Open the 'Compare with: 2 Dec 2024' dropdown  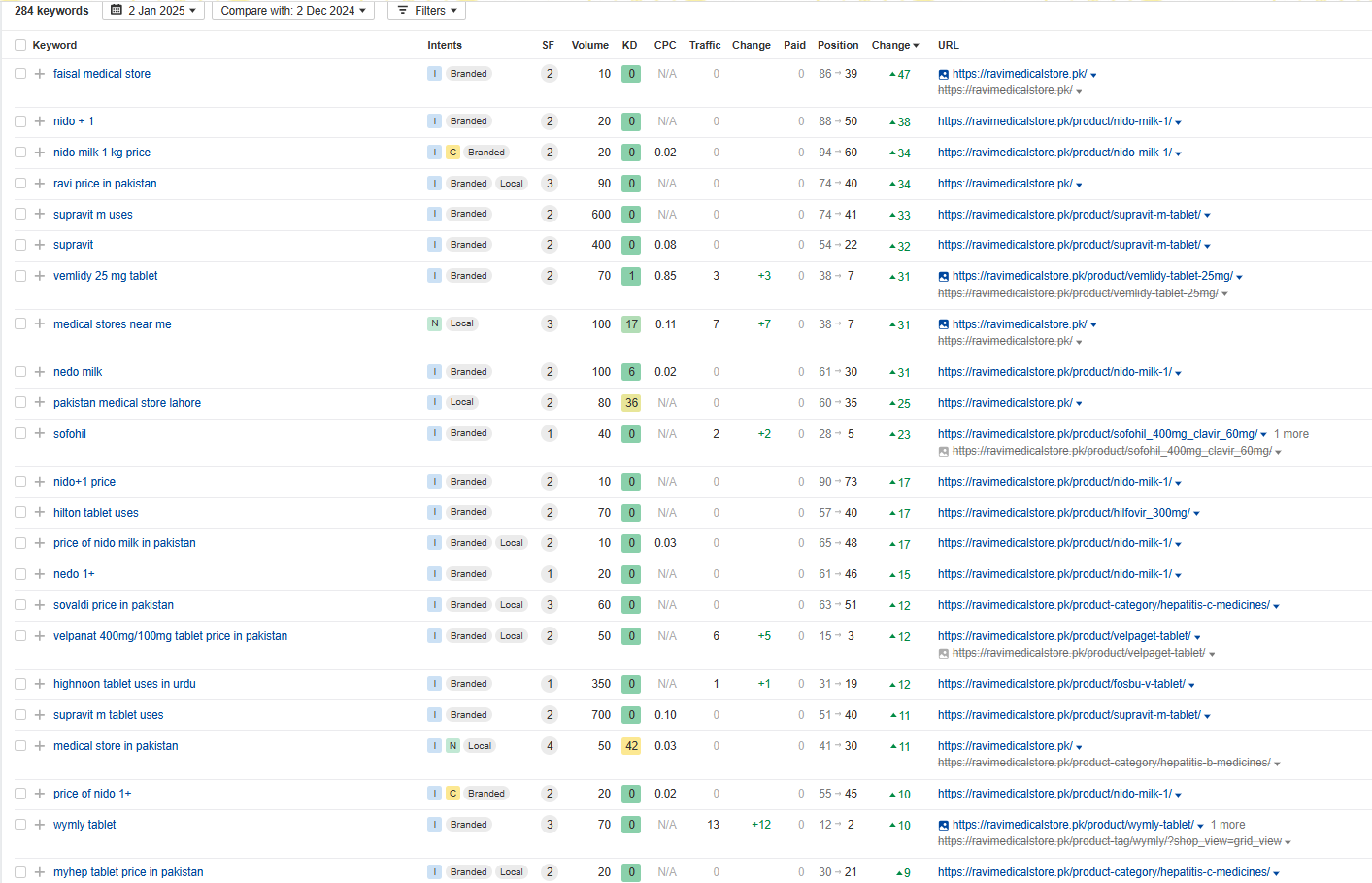coord(292,11)
